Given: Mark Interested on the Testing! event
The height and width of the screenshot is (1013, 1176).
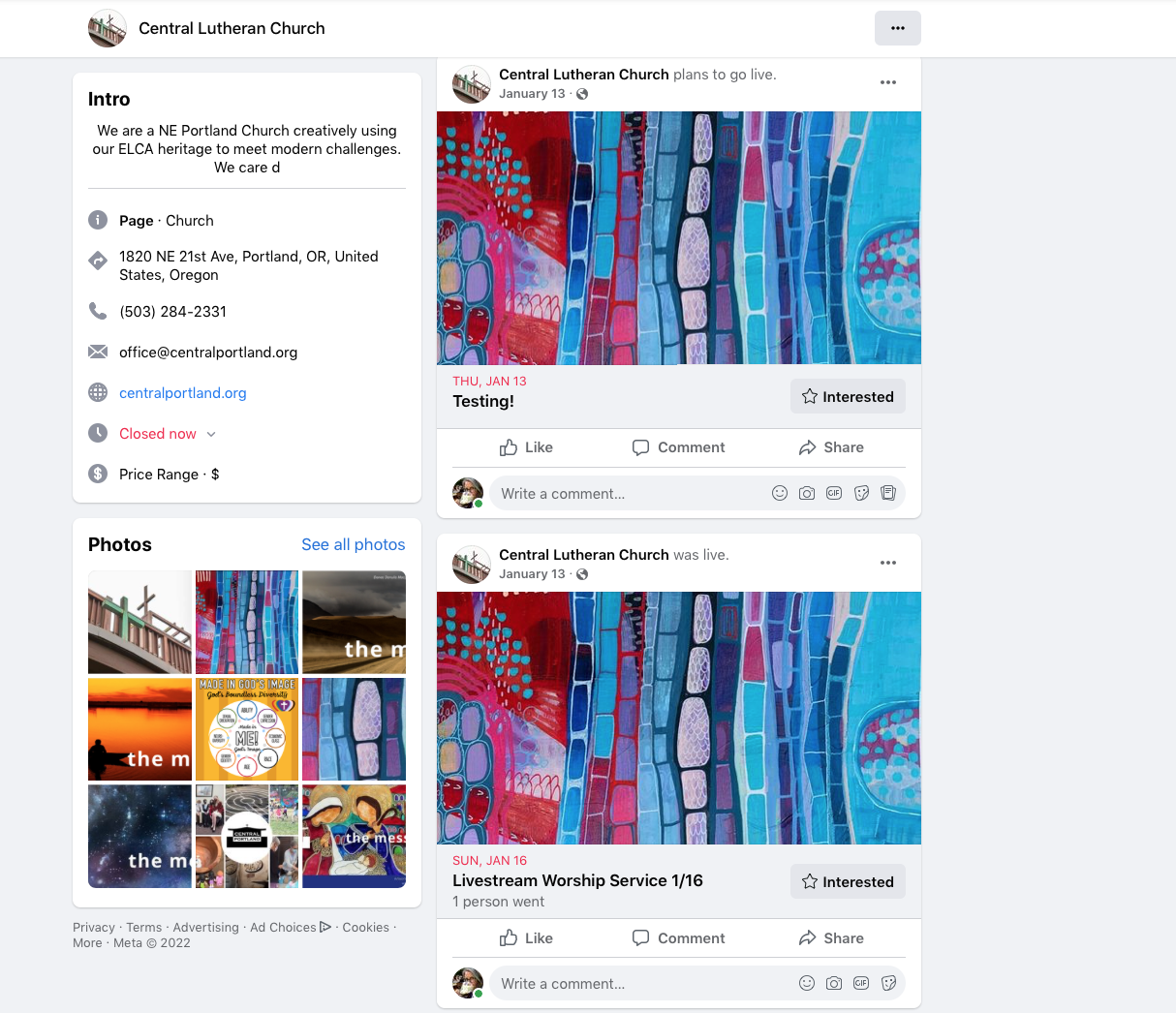Looking at the screenshot, I should tap(848, 396).
